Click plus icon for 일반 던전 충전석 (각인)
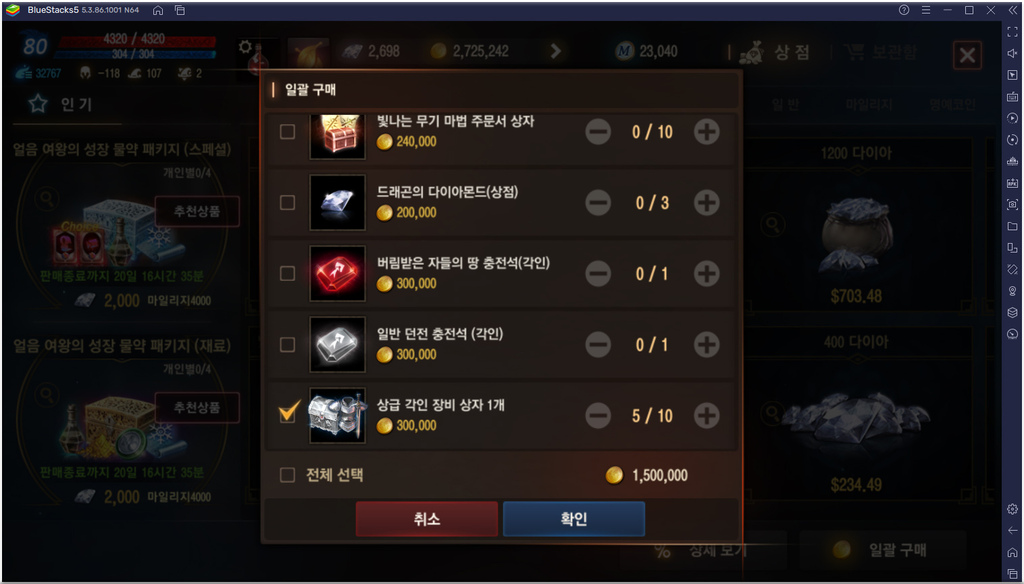 706,344
